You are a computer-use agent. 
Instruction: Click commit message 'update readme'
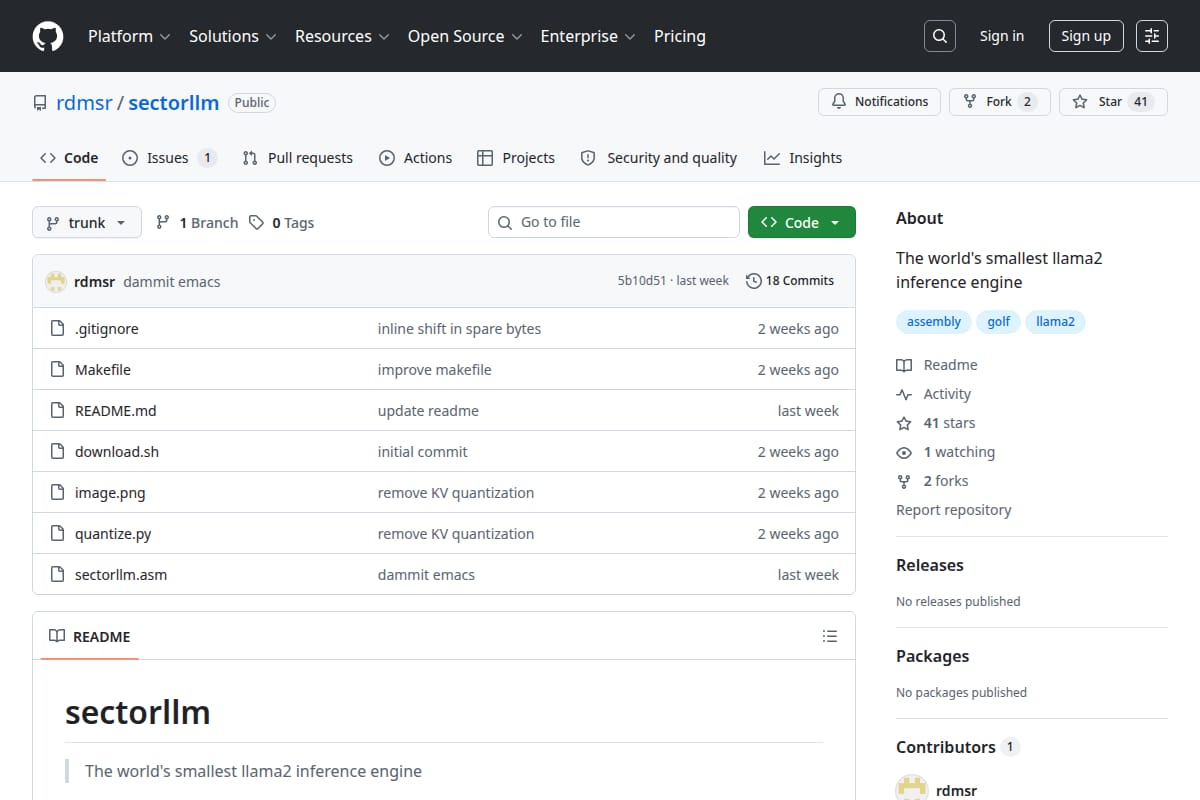428,411
